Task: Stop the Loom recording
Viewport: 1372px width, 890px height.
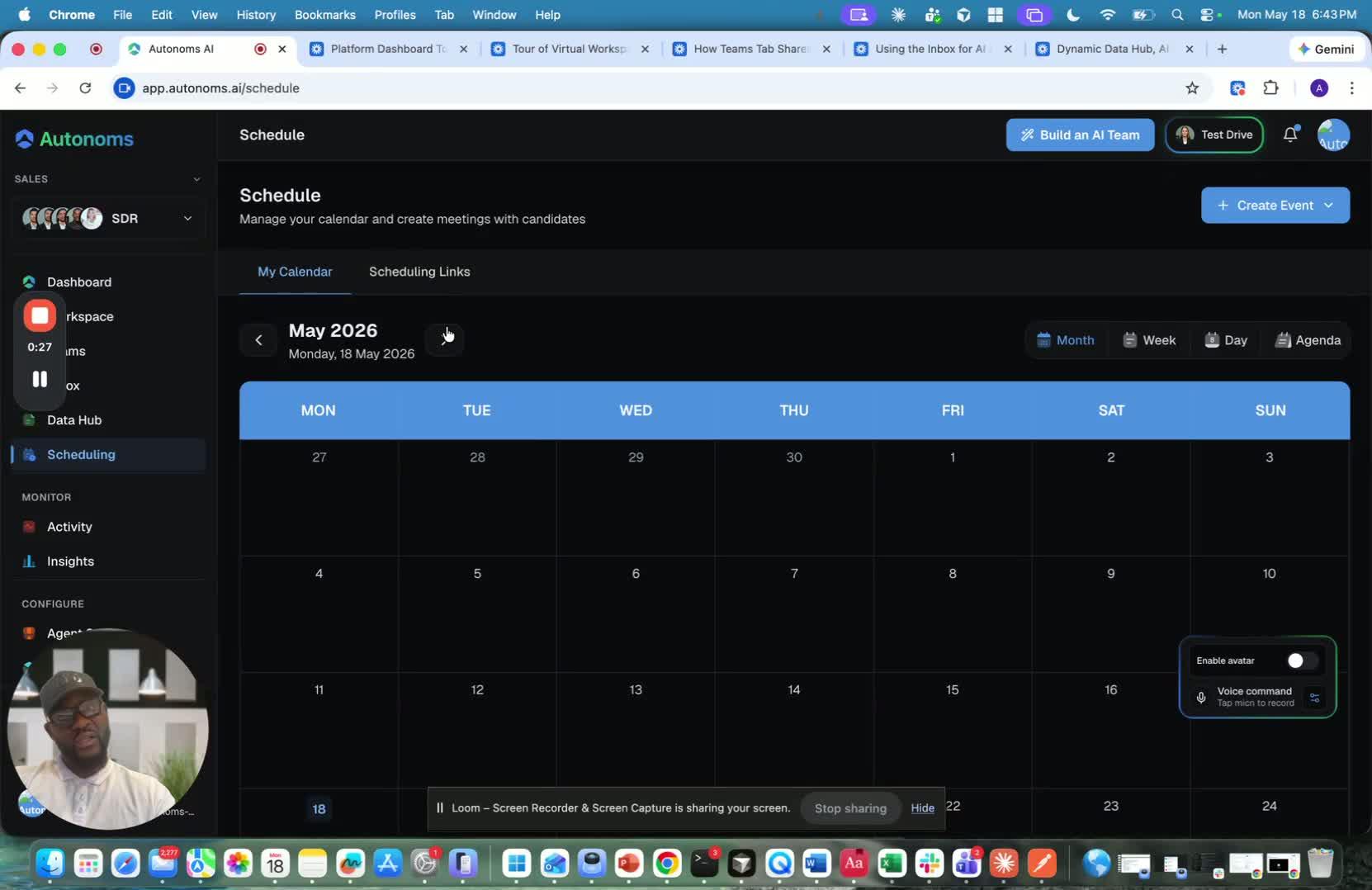Action: point(40,315)
